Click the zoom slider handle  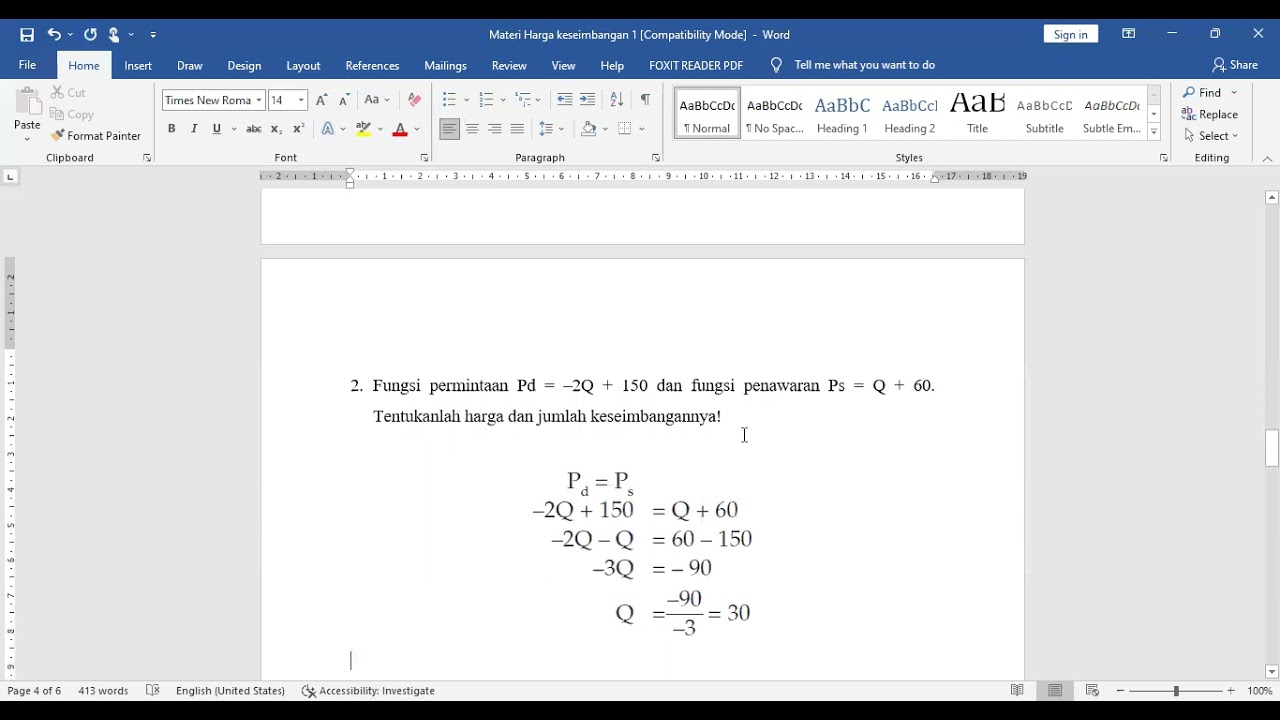pyautogui.click(x=1176, y=691)
